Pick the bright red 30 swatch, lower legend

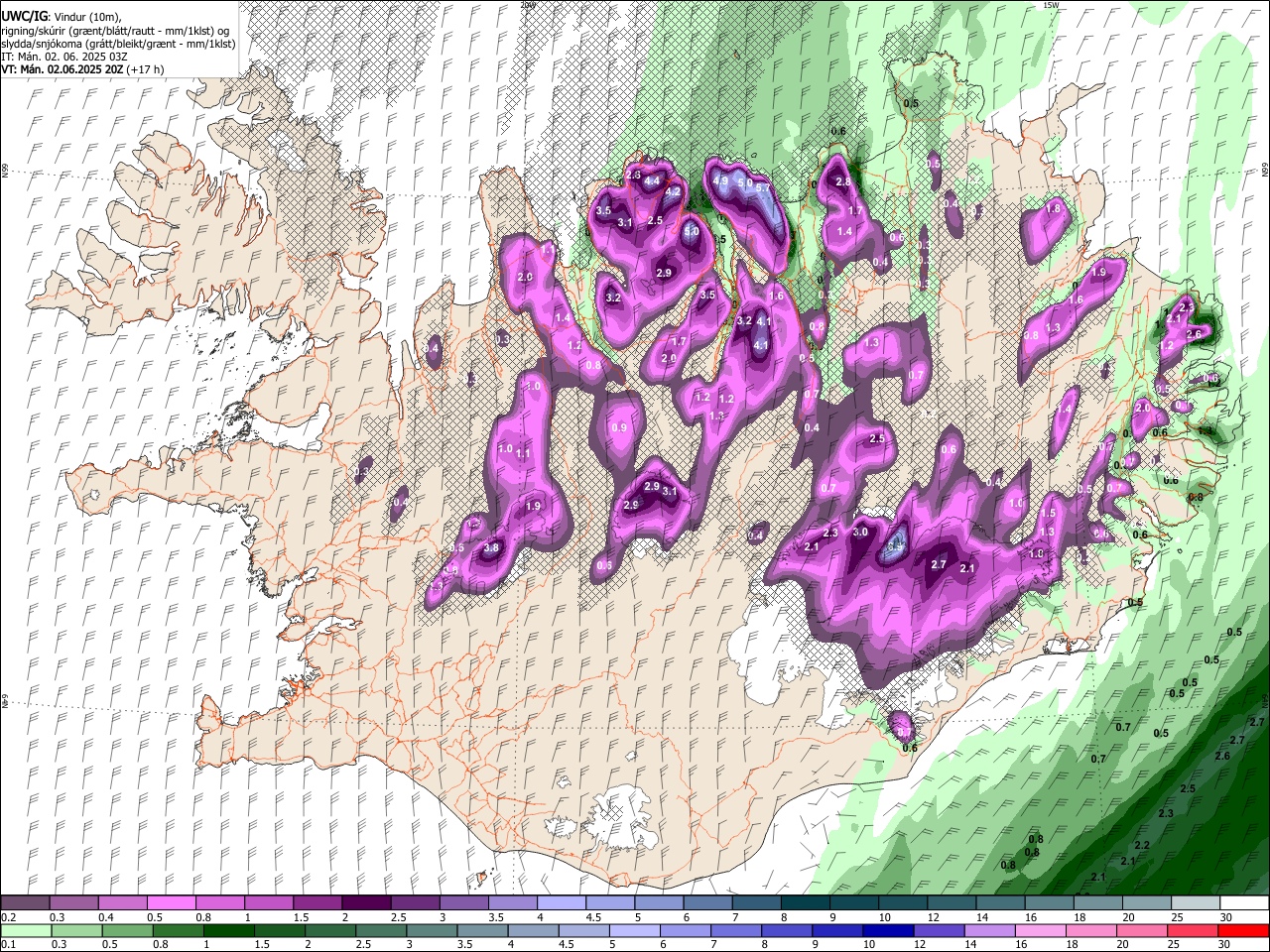(x=1242, y=930)
